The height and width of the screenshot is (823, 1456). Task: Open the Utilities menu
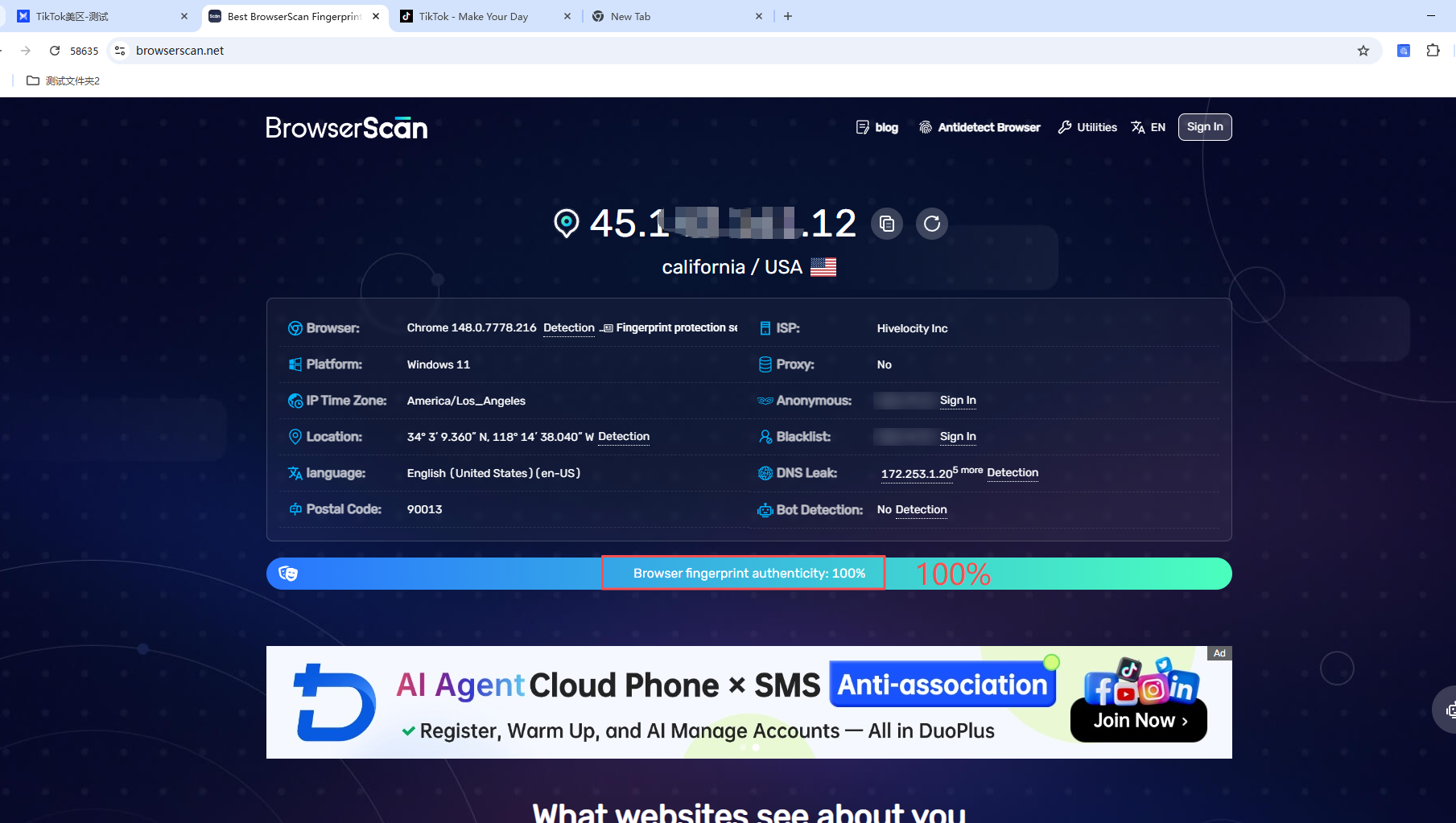pyautogui.click(x=1087, y=127)
